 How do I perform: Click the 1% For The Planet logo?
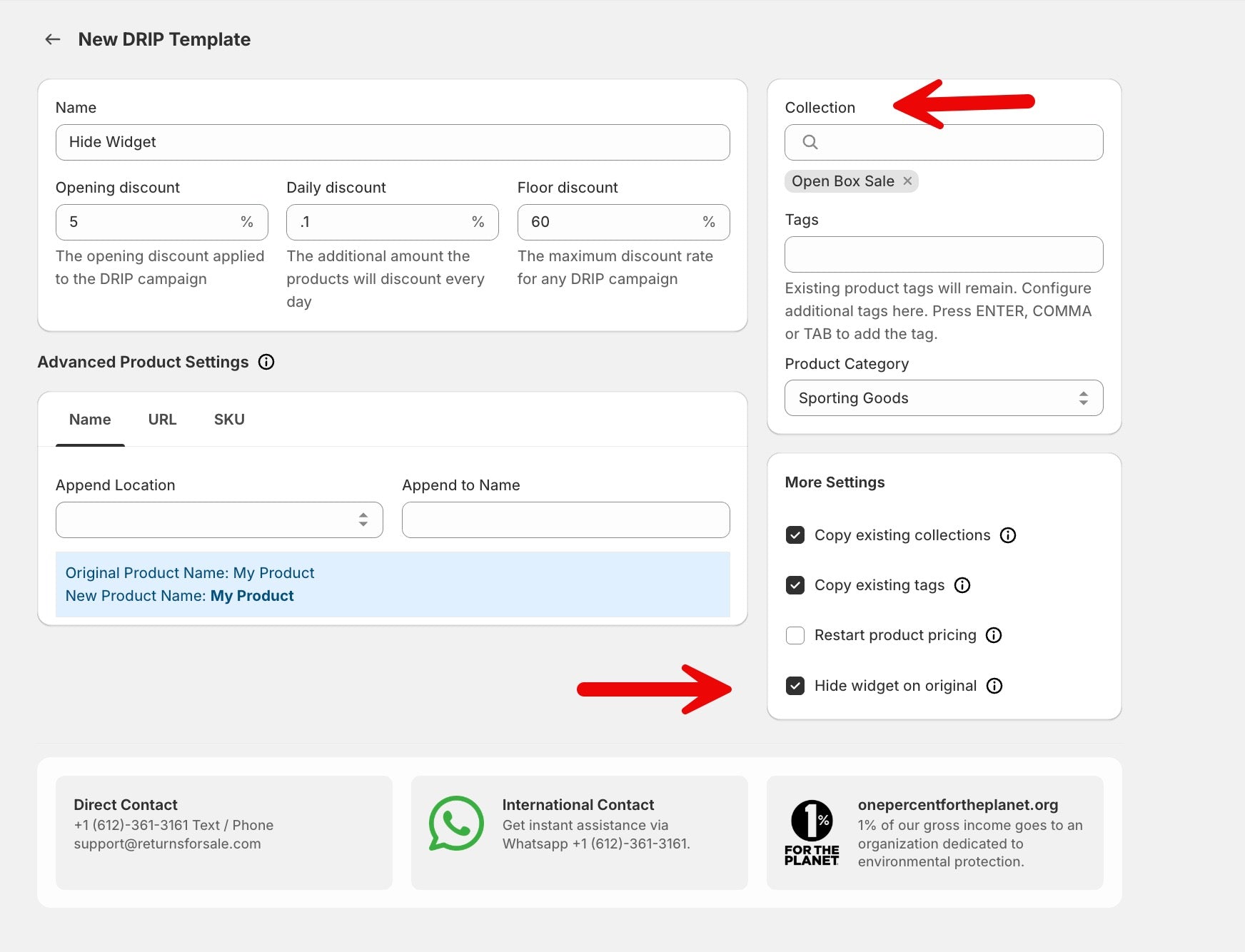[812, 832]
